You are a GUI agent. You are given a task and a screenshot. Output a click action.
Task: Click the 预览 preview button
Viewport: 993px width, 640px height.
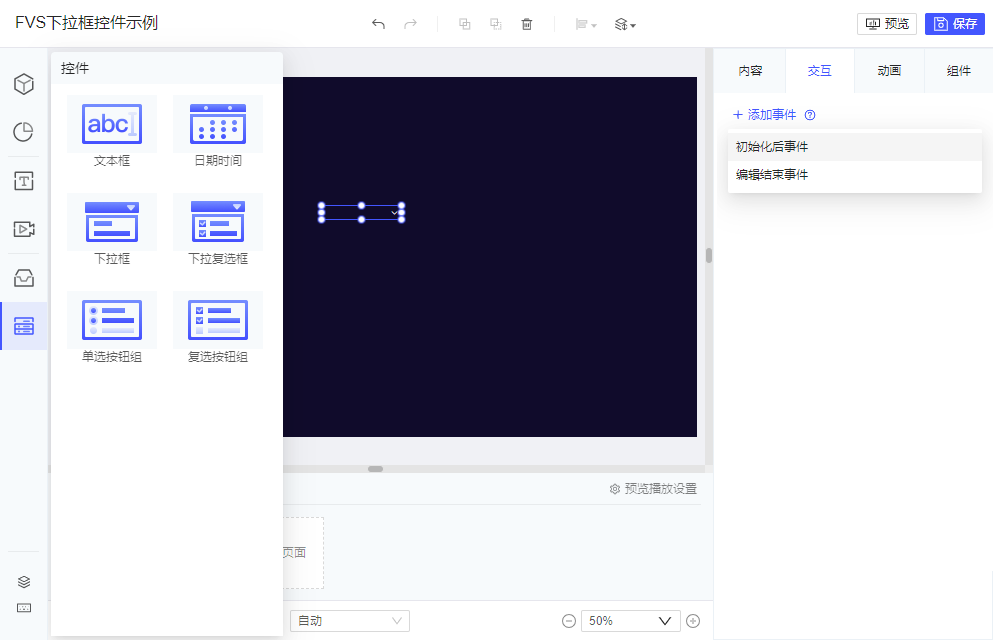point(887,24)
